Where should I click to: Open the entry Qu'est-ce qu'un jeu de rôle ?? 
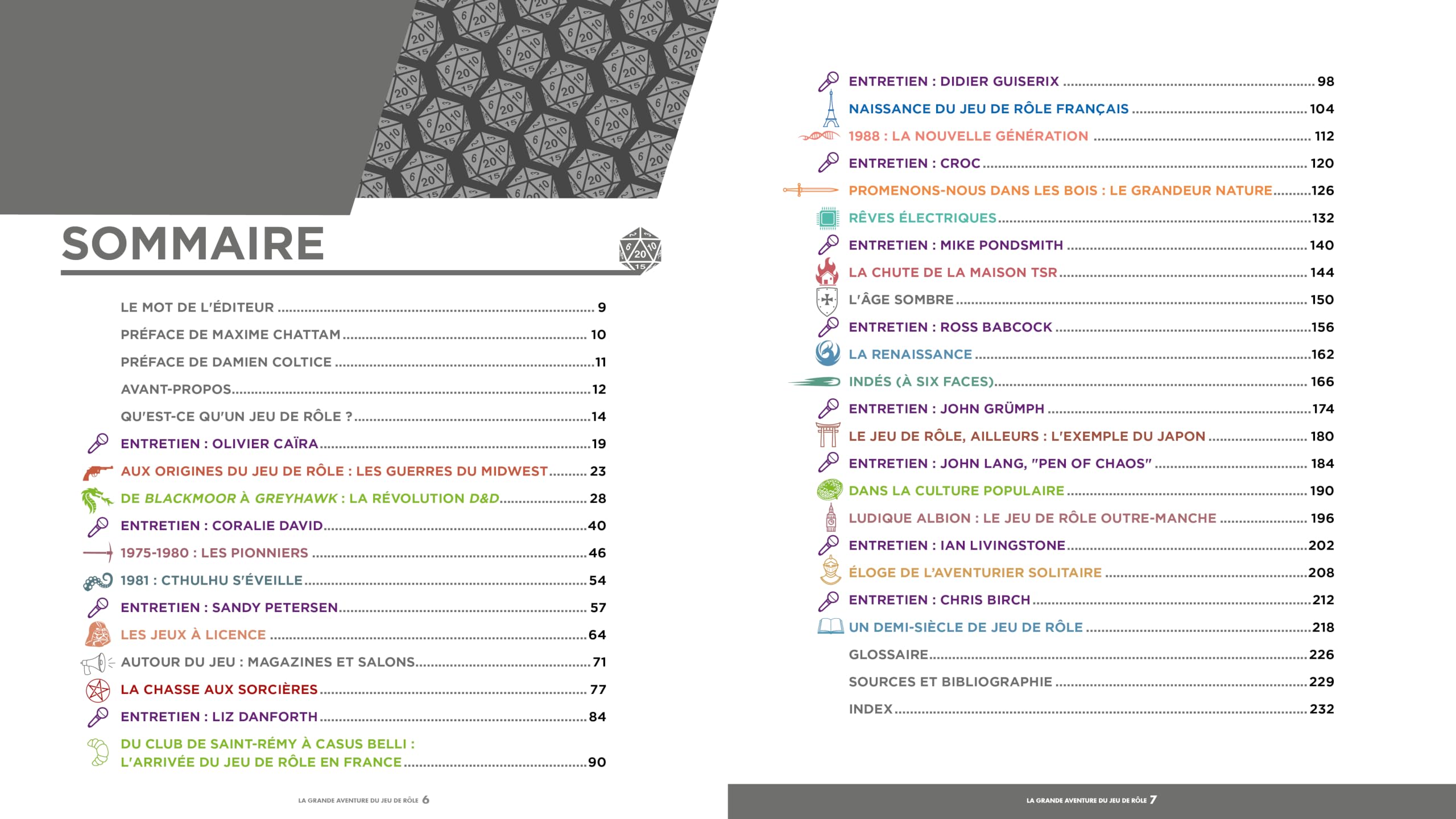tap(363, 417)
